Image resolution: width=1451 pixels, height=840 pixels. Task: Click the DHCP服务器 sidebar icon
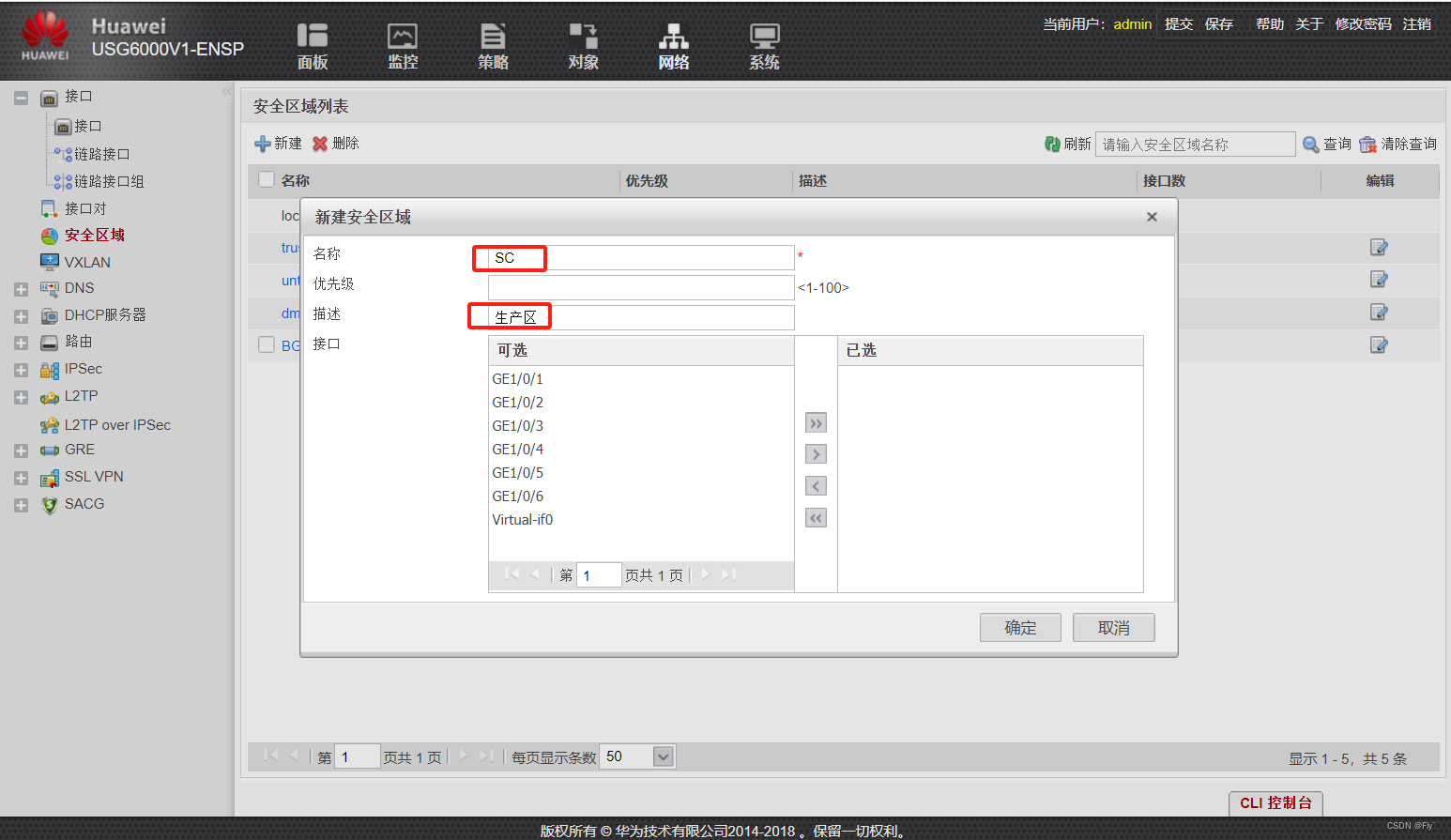[x=50, y=316]
